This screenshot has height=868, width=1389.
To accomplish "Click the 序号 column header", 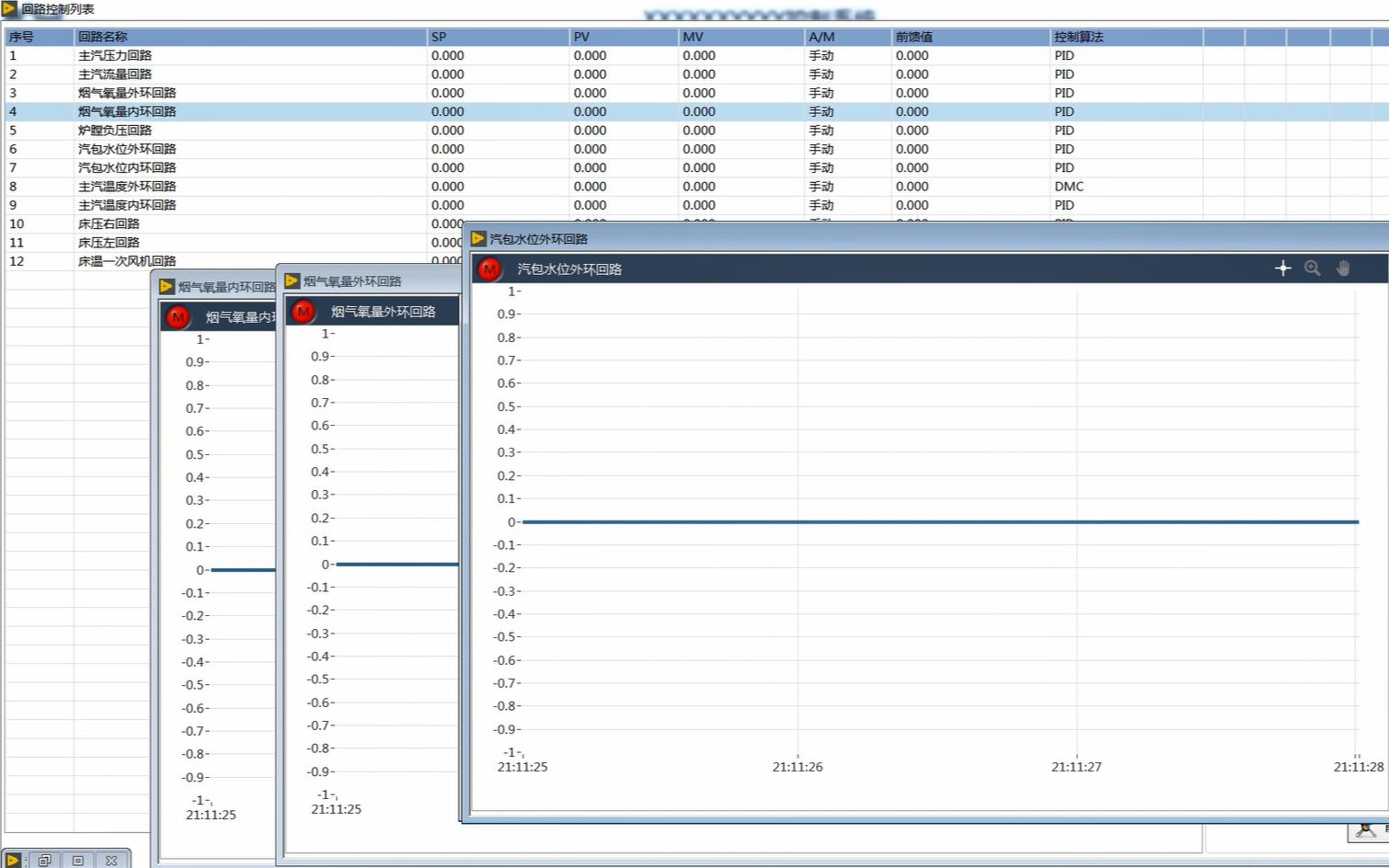I will (x=40, y=37).
